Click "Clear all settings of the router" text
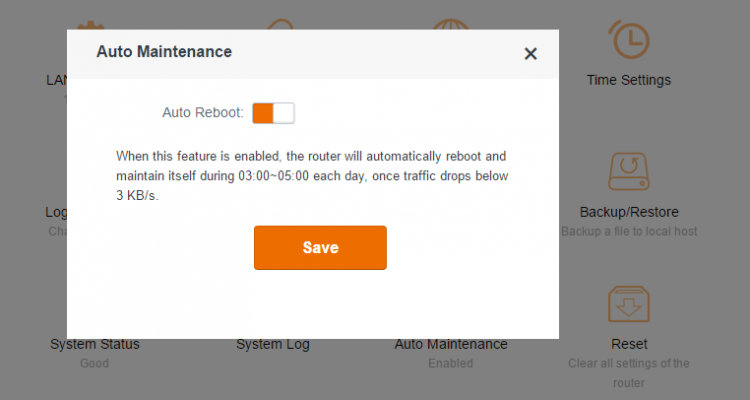Image resolution: width=750 pixels, height=400 pixels. point(629,372)
